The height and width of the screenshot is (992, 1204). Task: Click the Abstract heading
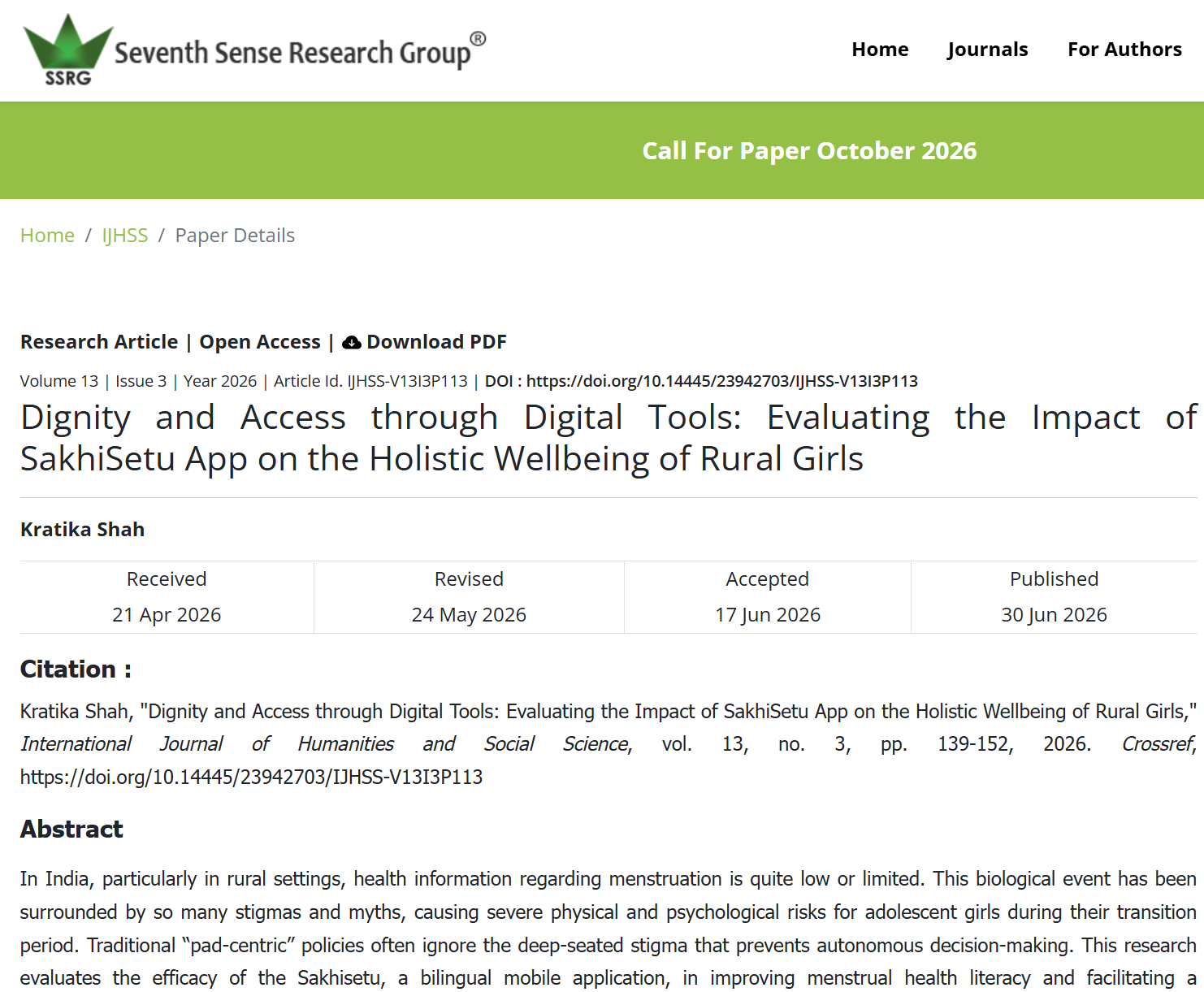[71, 830]
